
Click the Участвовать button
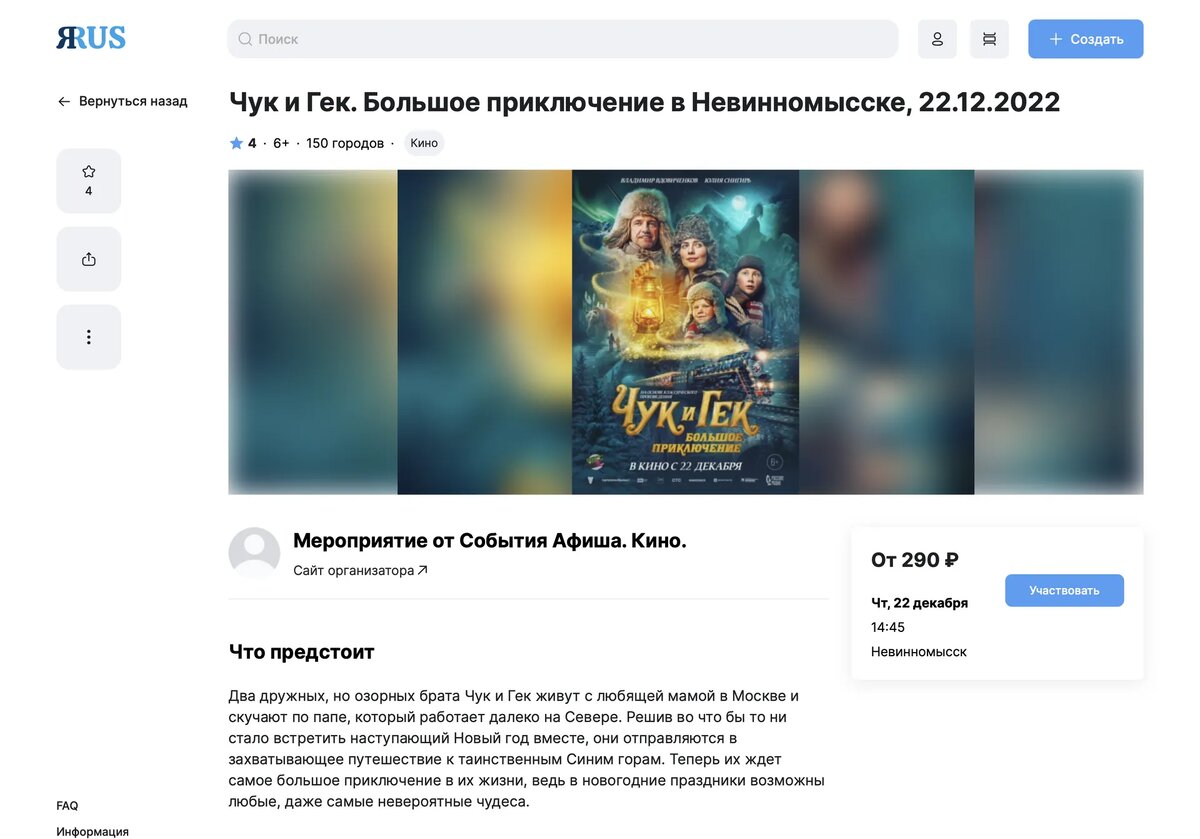1064,590
